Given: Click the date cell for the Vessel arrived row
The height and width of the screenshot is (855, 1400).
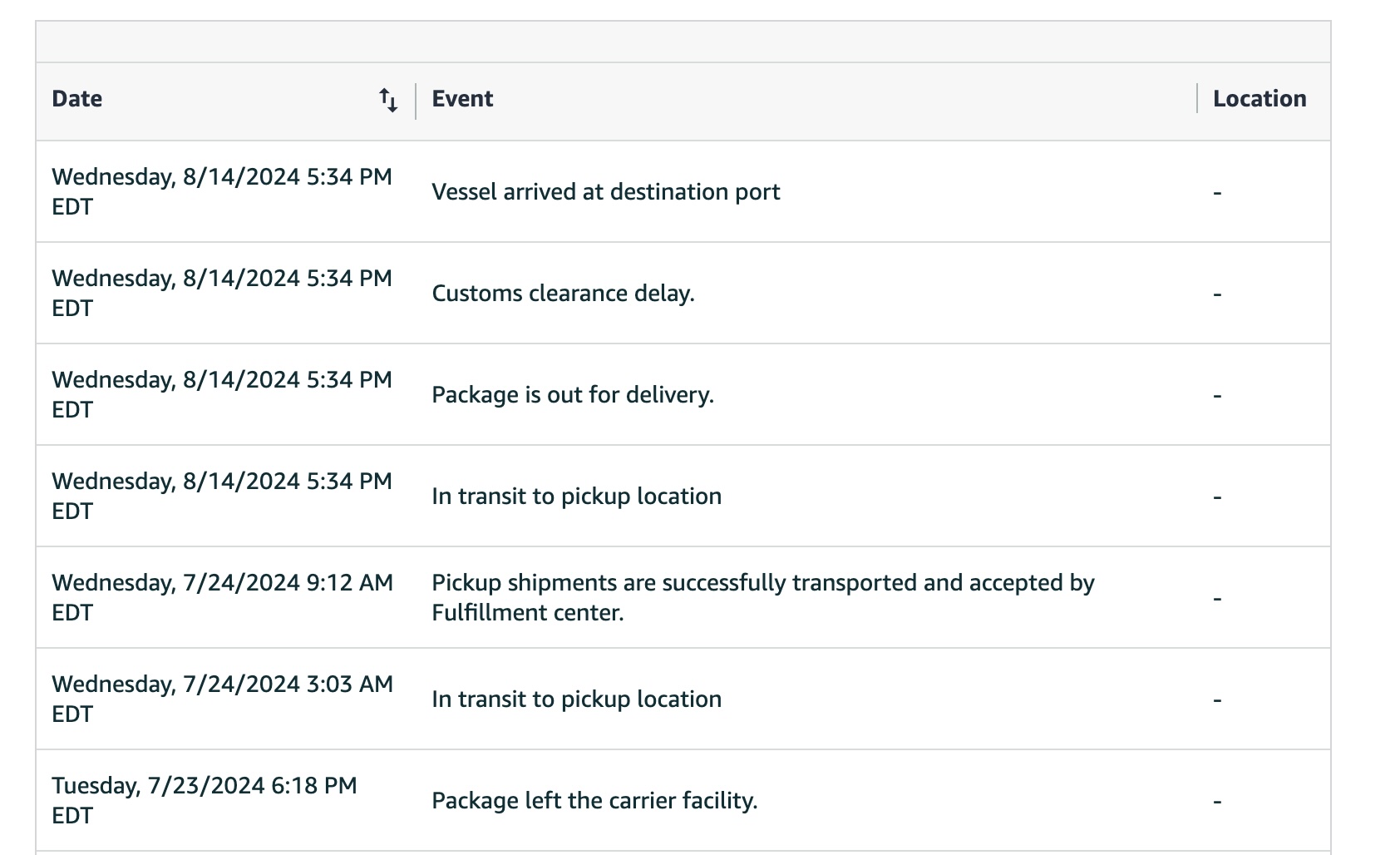Looking at the screenshot, I should [222, 192].
